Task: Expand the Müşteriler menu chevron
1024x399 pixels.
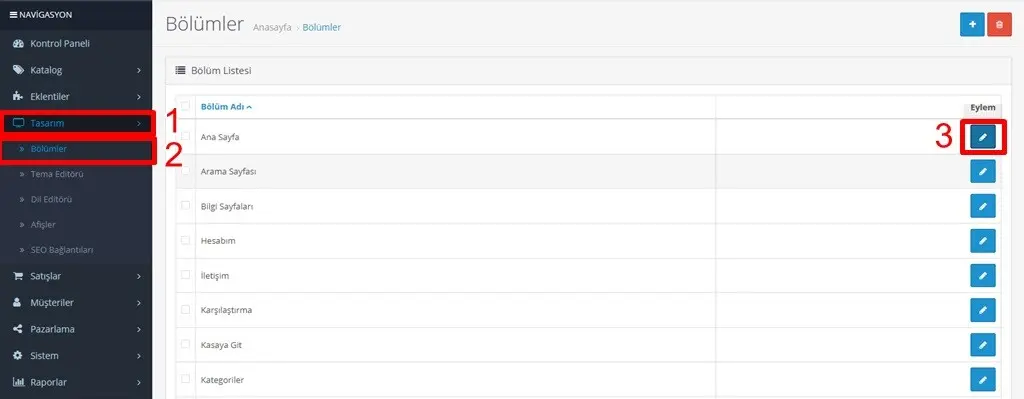Action: [x=138, y=303]
